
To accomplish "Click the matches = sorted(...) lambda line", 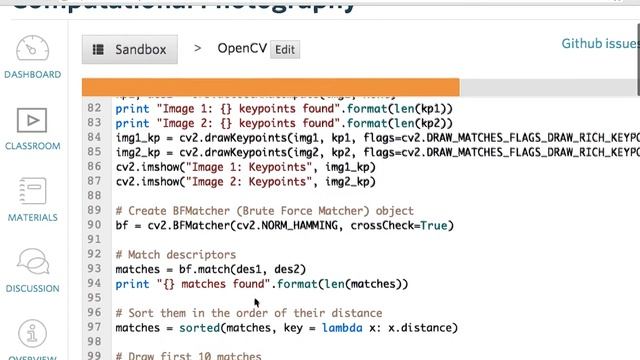I will 287,328.
